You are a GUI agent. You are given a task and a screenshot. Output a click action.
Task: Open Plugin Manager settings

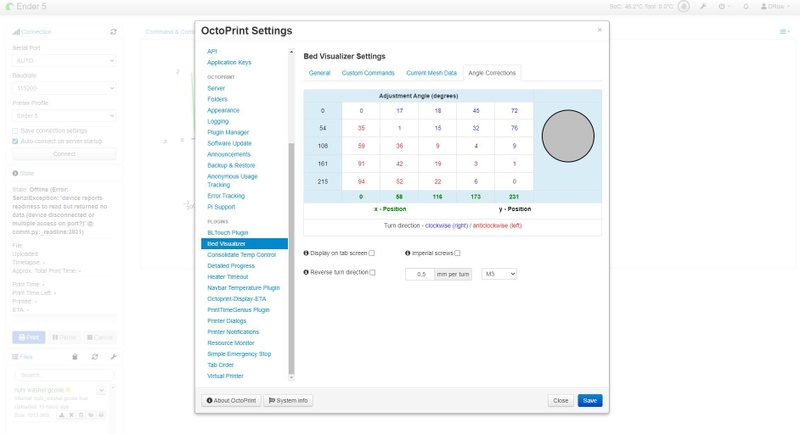228,132
